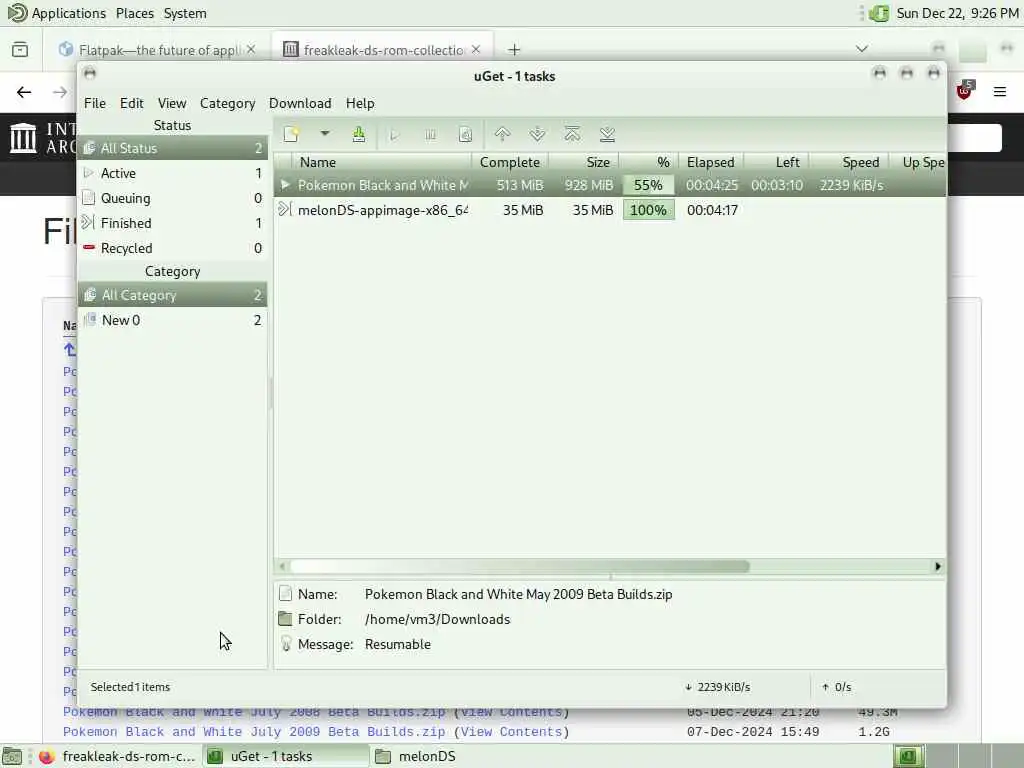Click the new download toolbar icon
Viewport: 1024px width, 768px height.
pos(291,135)
